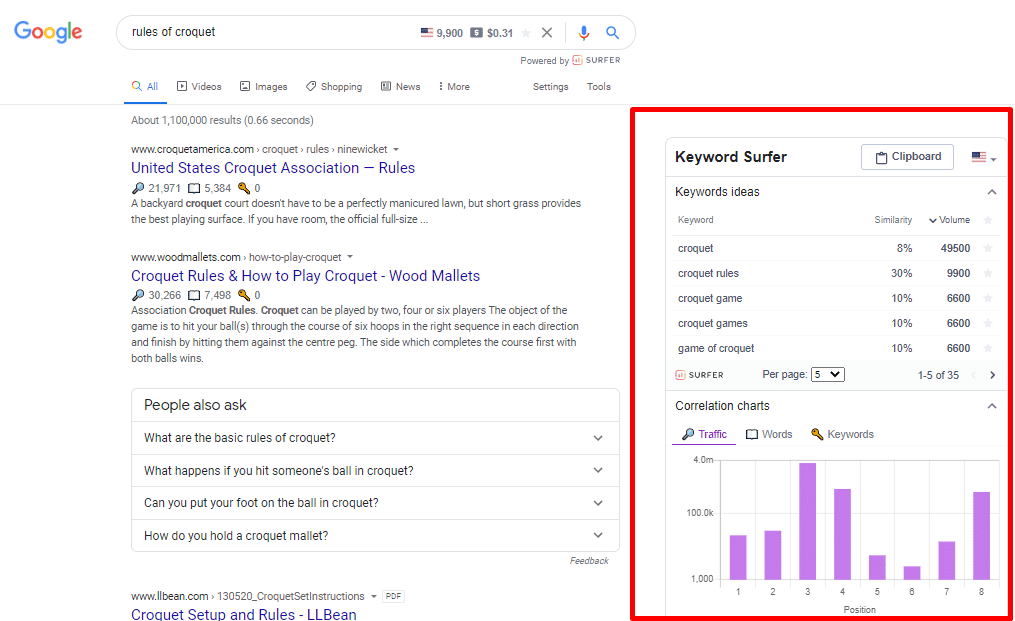Open country flag dropdown in Keyword Surfer
The height and width of the screenshot is (621, 1015).
[x=983, y=157]
